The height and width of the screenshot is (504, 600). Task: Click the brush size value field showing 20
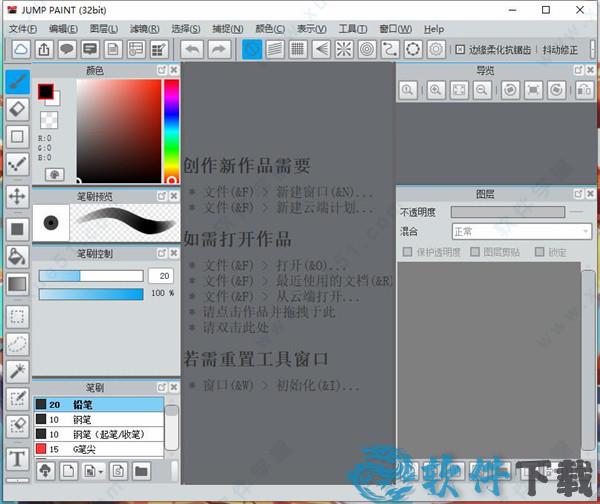coord(160,276)
